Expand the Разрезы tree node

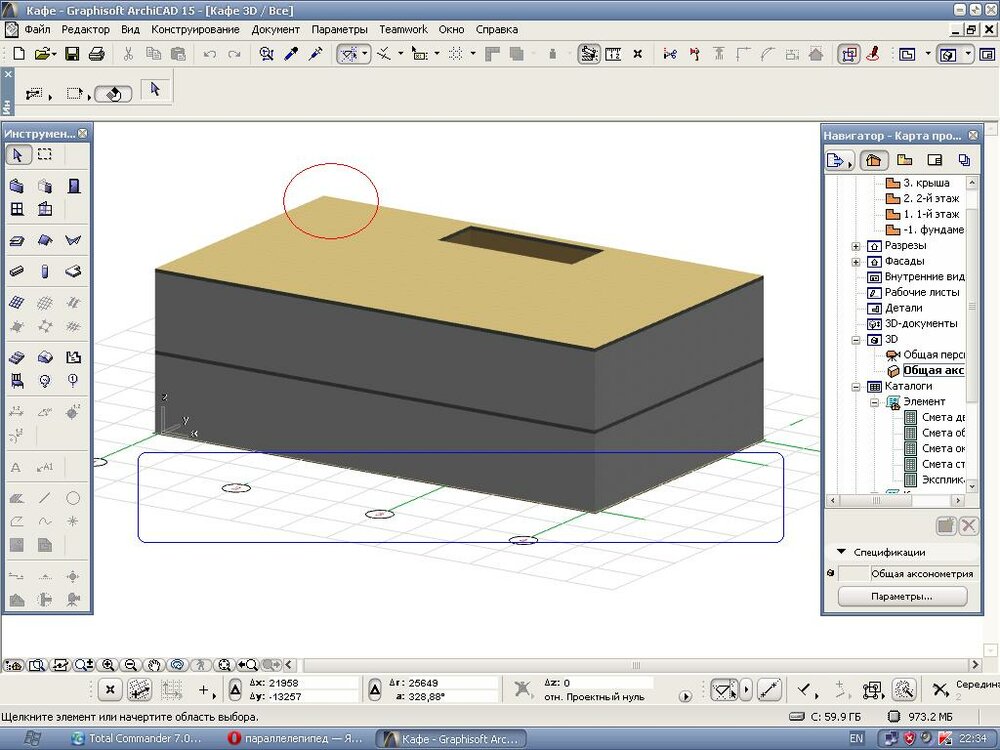856,246
